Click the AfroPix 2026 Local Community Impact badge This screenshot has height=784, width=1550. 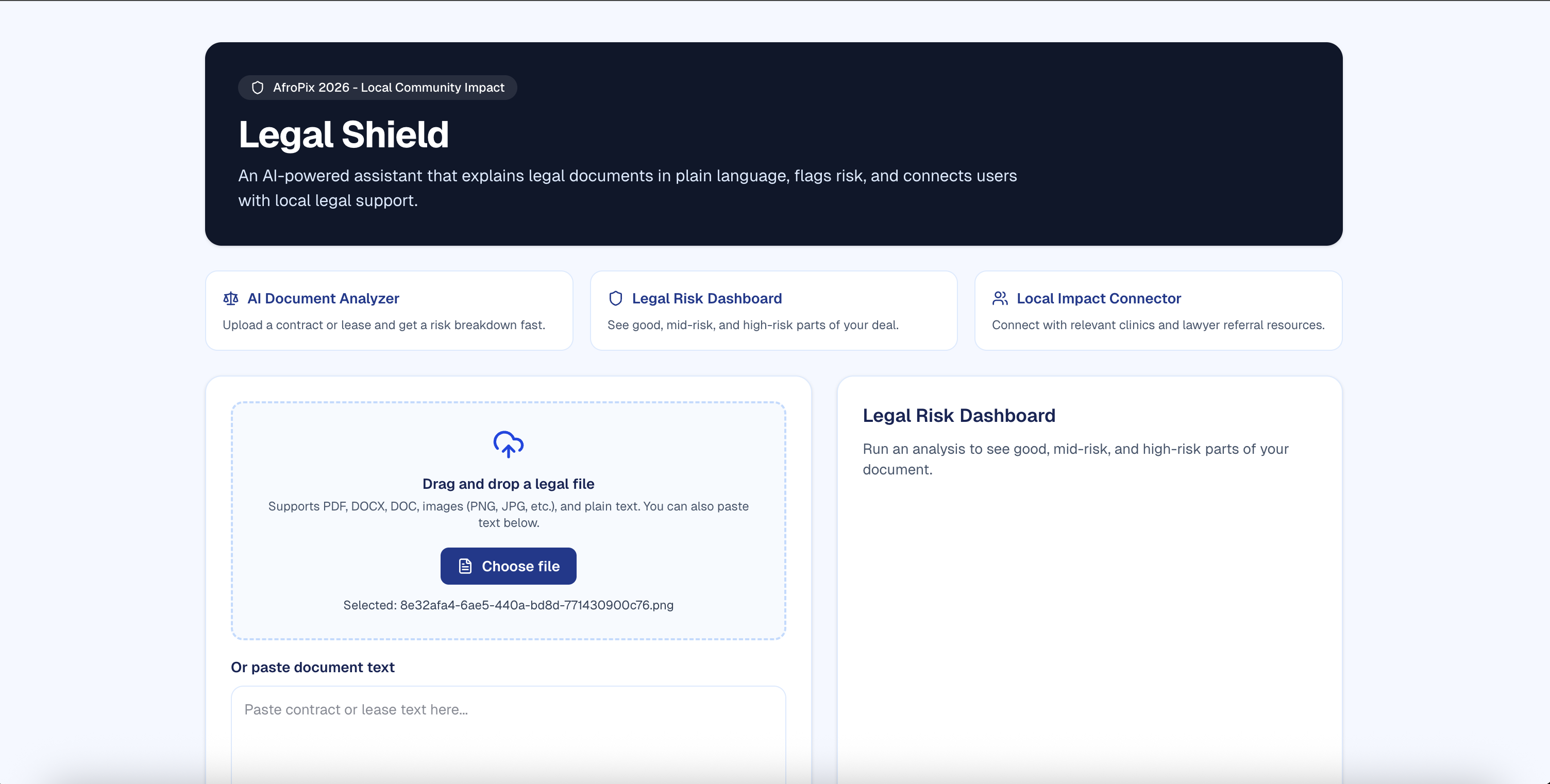click(x=377, y=88)
